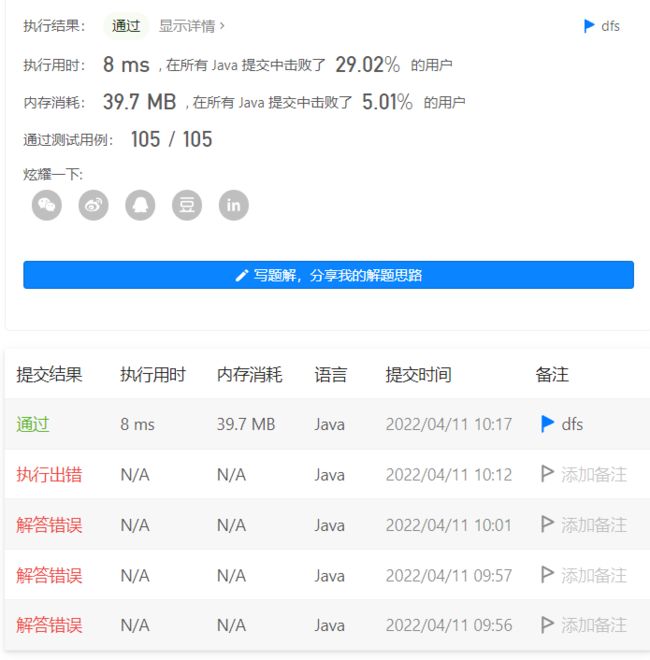Click the 提交时间 column header
The image size is (650, 660).
point(418,375)
